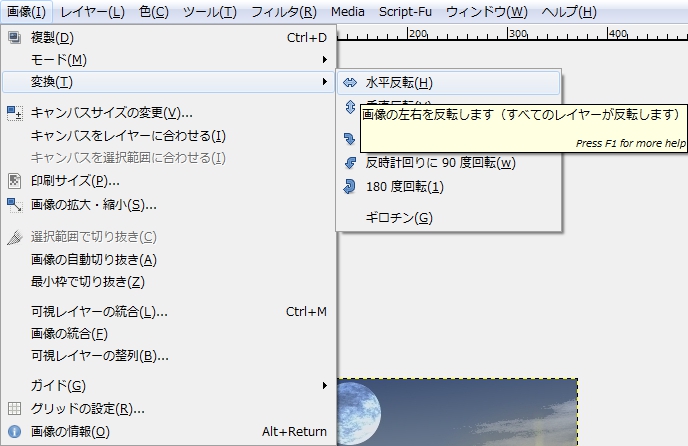
Task: Click the 選択範囲で切り抜き crop icon
Action: point(14,237)
